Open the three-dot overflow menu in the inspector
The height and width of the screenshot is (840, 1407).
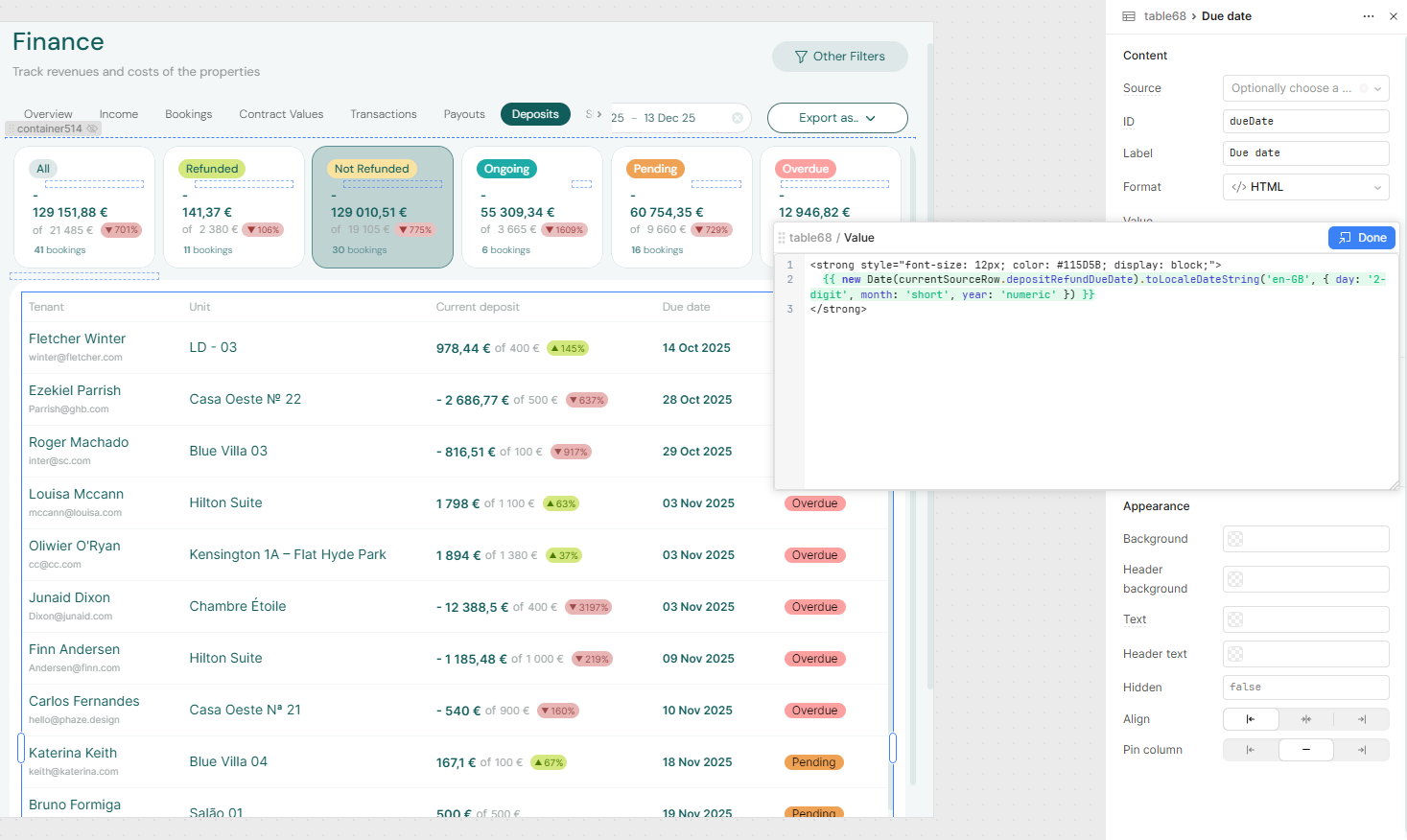tap(1368, 15)
